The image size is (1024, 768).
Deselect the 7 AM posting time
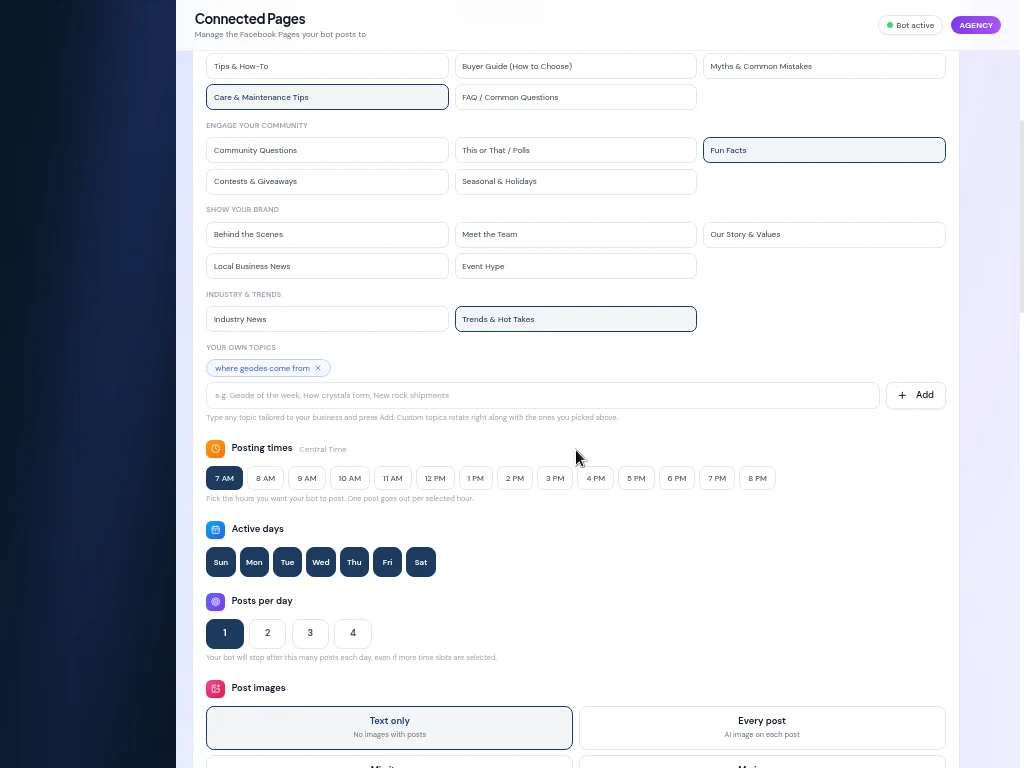pyautogui.click(x=225, y=478)
